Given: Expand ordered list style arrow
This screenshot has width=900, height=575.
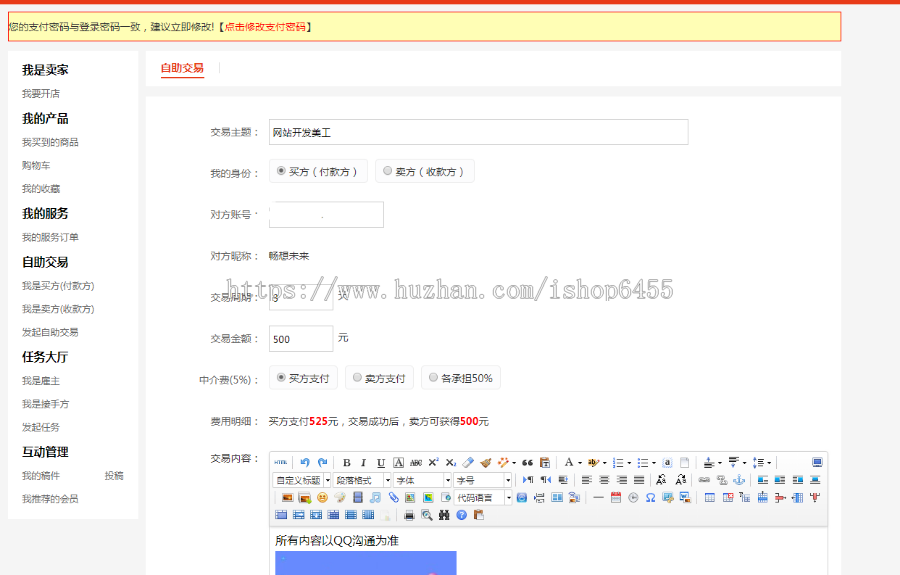Looking at the screenshot, I should pyautogui.click(x=629, y=463).
